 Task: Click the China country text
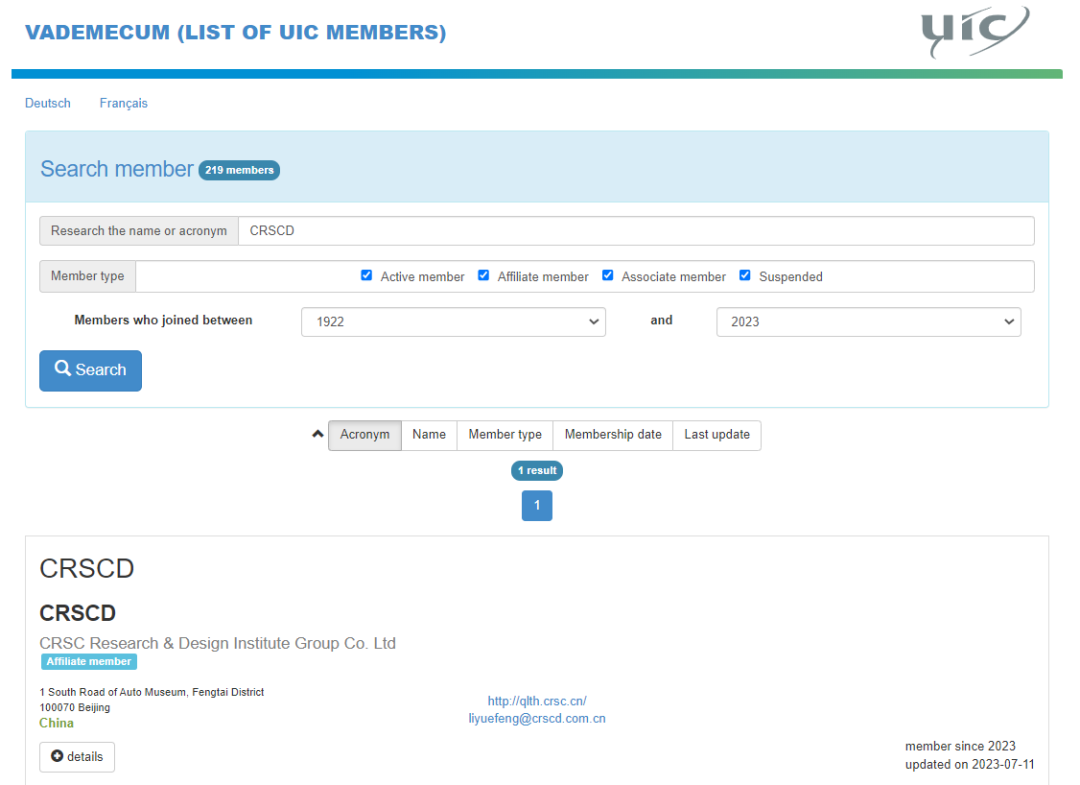click(56, 723)
